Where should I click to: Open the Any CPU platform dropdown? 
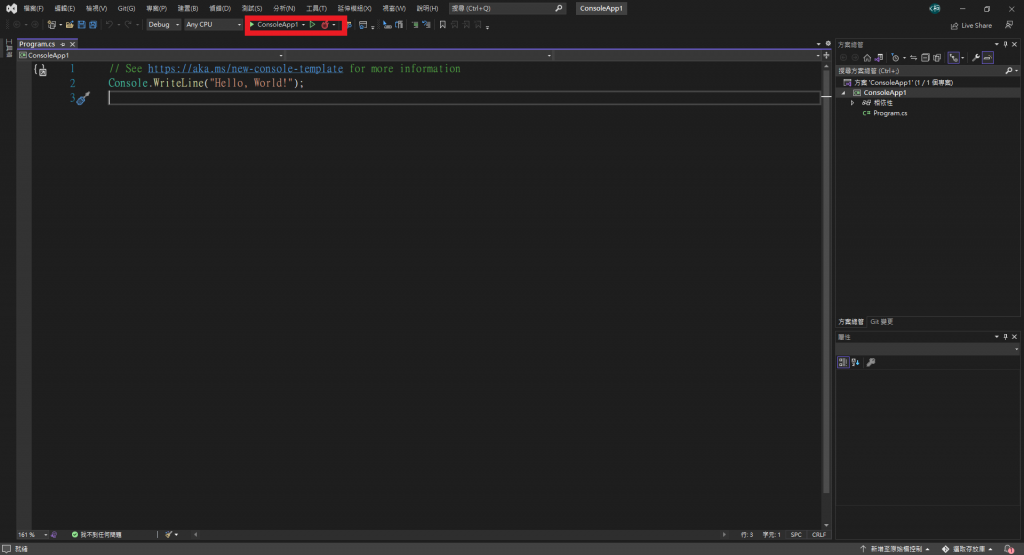(213, 24)
